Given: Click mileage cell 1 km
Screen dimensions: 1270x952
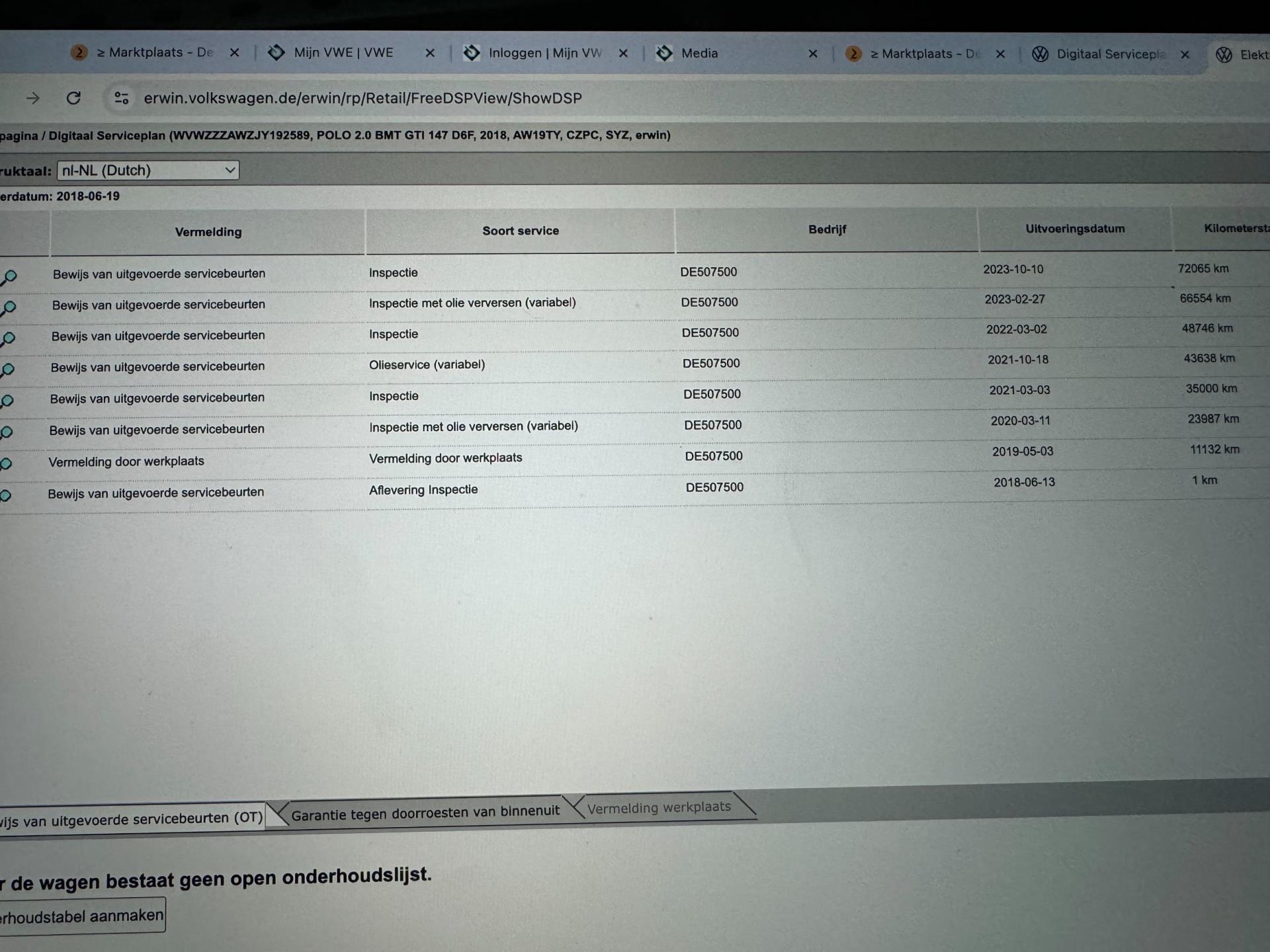Looking at the screenshot, I should point(1205,481).
